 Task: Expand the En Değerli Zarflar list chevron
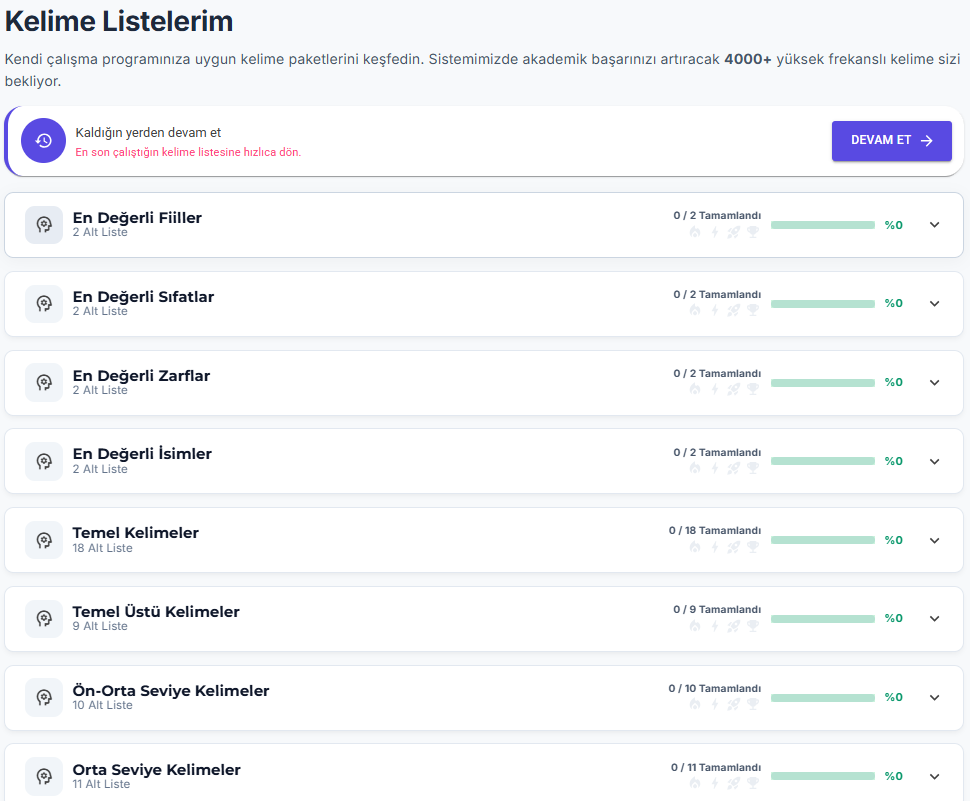(935, 382)
